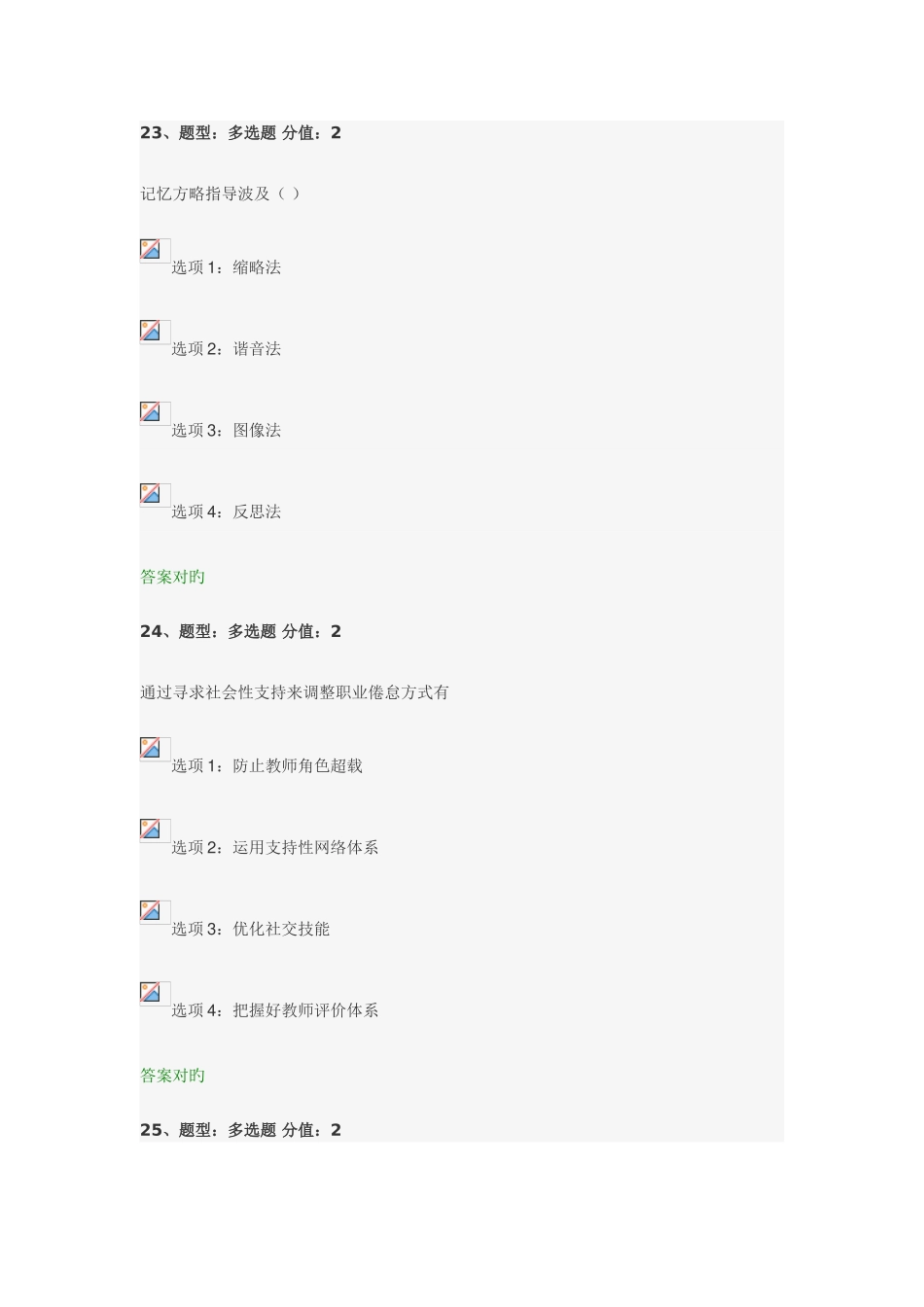Click the question 23 header line
This screenshot has width=924, height=1307.
[240, 133]
